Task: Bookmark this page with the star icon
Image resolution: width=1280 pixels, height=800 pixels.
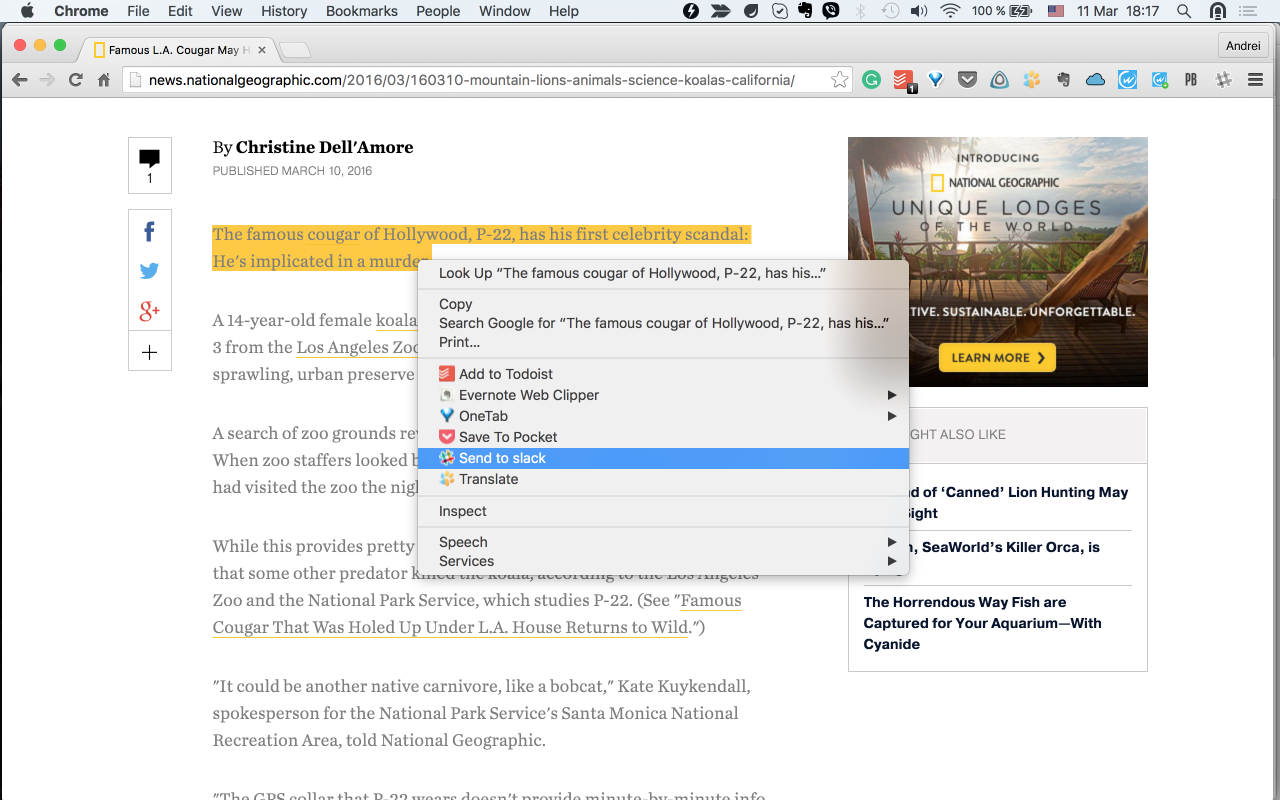Action: click(x=840, y=80)
